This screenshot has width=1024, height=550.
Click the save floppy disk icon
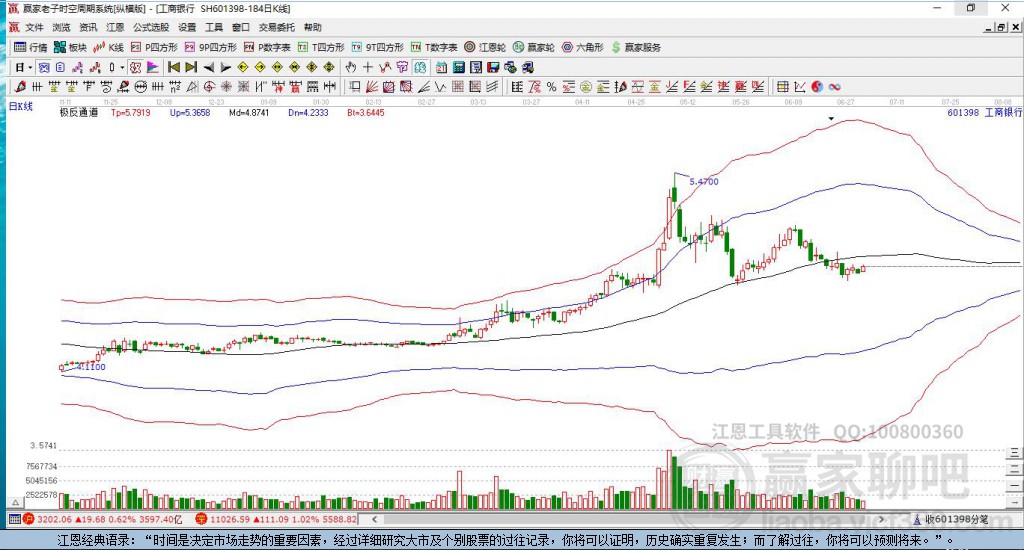point(493,67)
